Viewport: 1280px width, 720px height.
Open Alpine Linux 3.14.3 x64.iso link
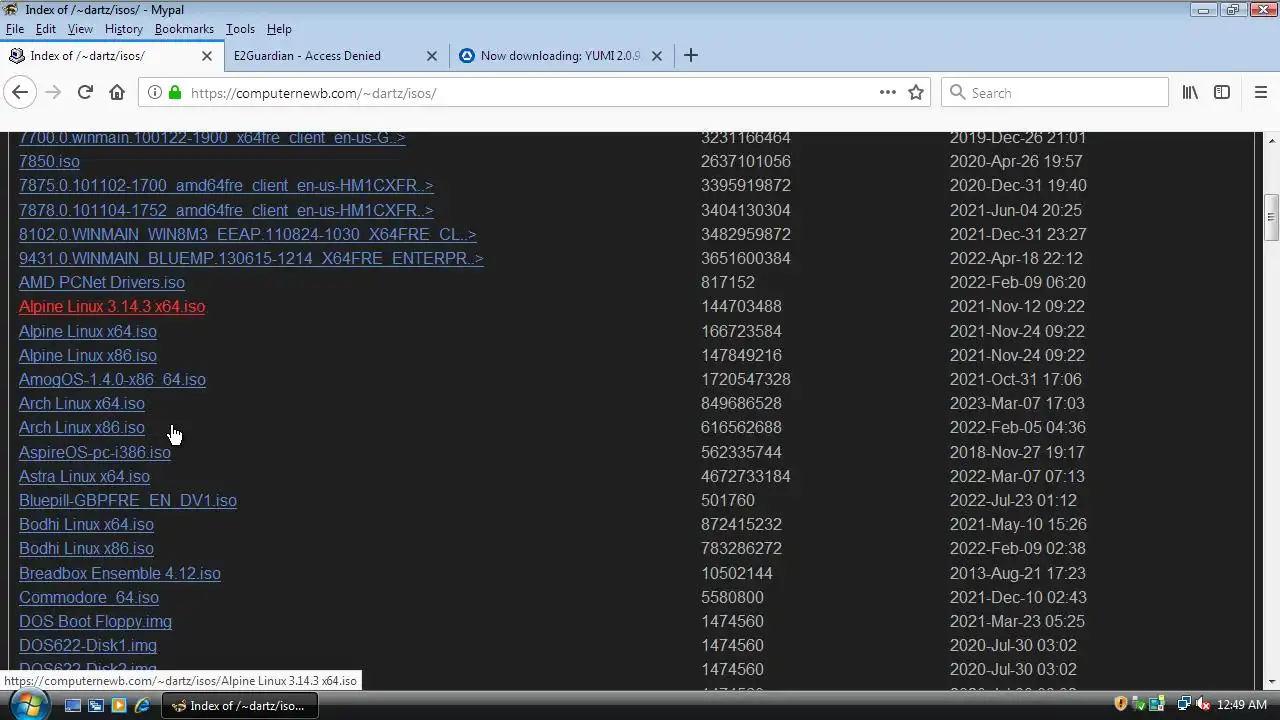click(x=112, y=307)
